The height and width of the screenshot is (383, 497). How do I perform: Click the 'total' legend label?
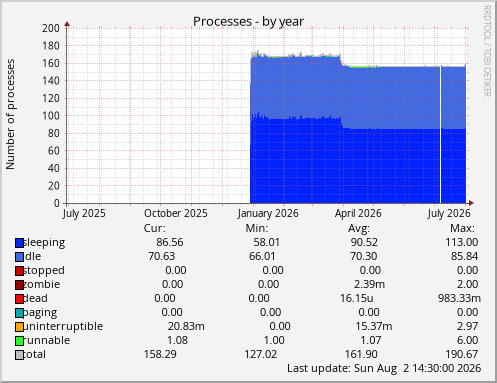point(35,354)
